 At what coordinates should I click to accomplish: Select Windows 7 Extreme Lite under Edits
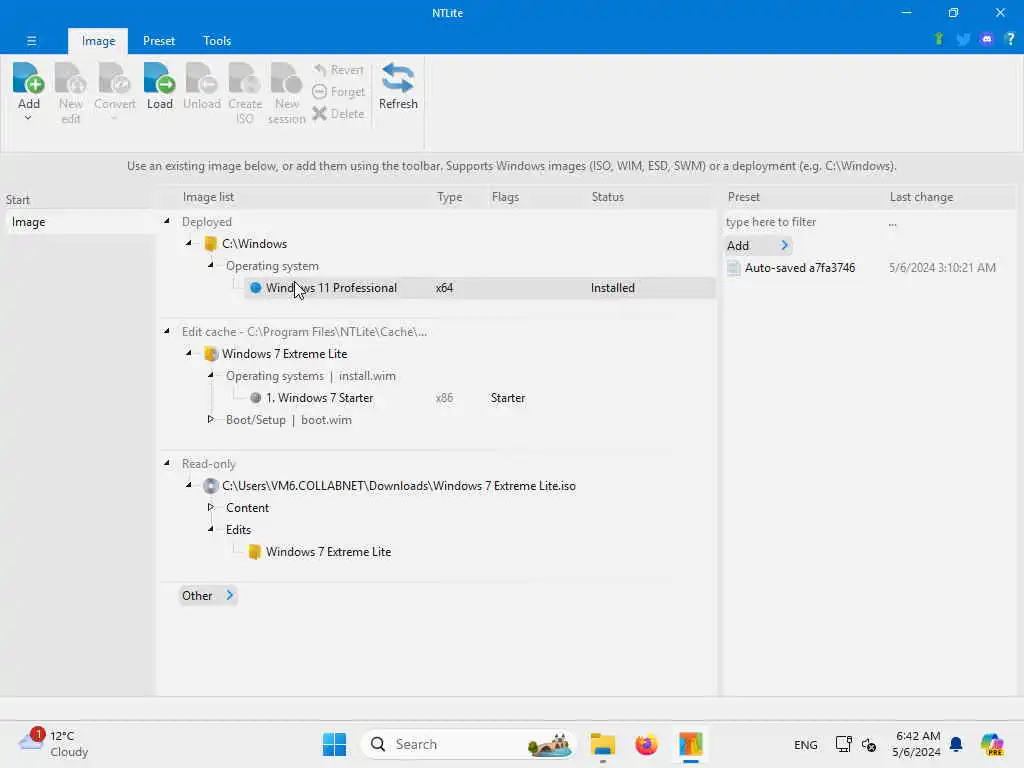click(328, 552)
